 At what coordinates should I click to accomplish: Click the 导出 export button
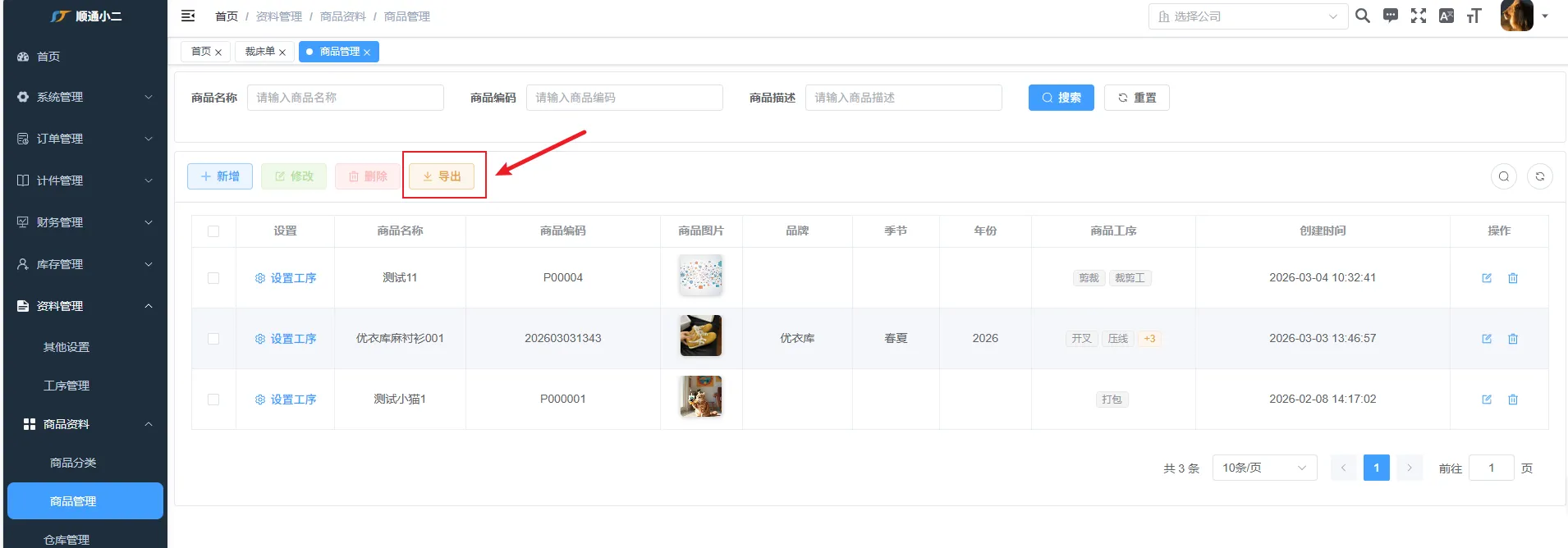pyautogui.click(x=442, y=176)
